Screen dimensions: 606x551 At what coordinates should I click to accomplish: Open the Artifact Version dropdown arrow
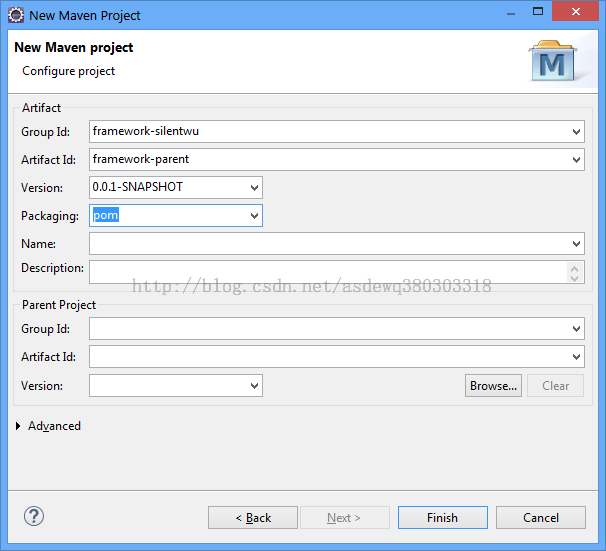tap(254, 188)
